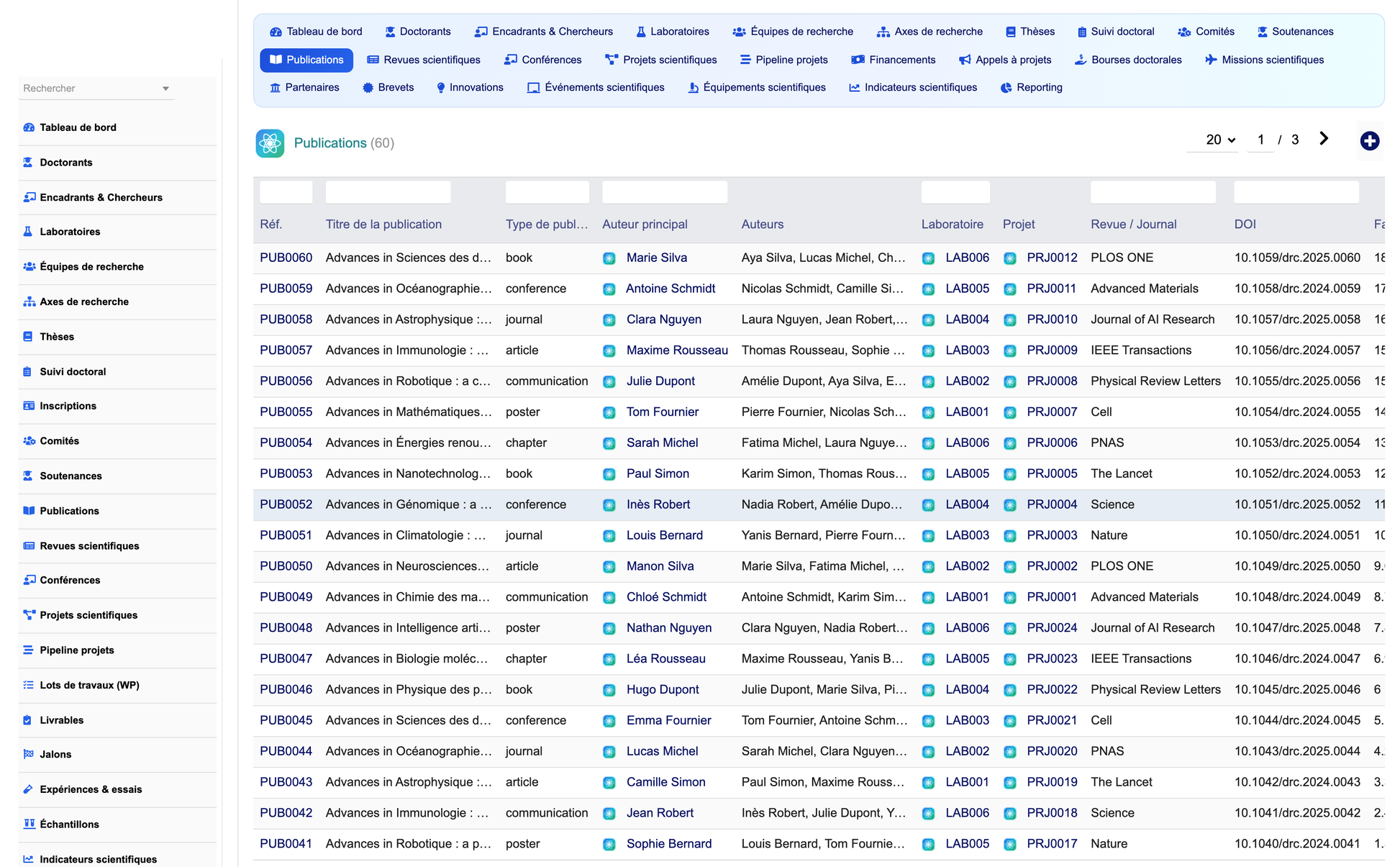Click the icon beside PRJ0012

pyautogui.click(x=1010, y=258)
